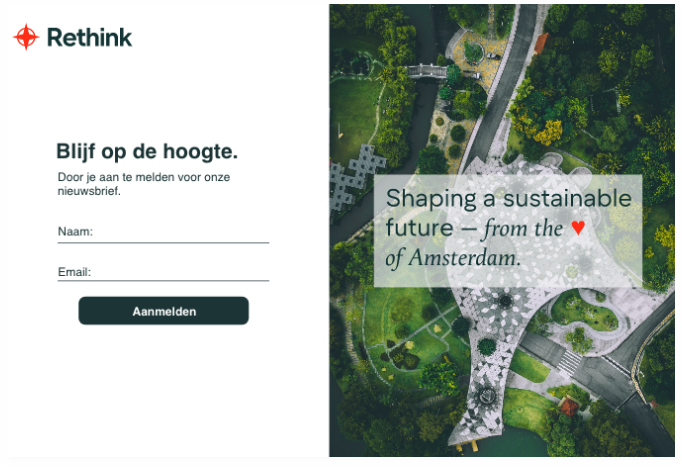The height and width of the screenshot is (467, 682).
Task: Click the white footbridge in the aerial photo
Action: [426, 70]
